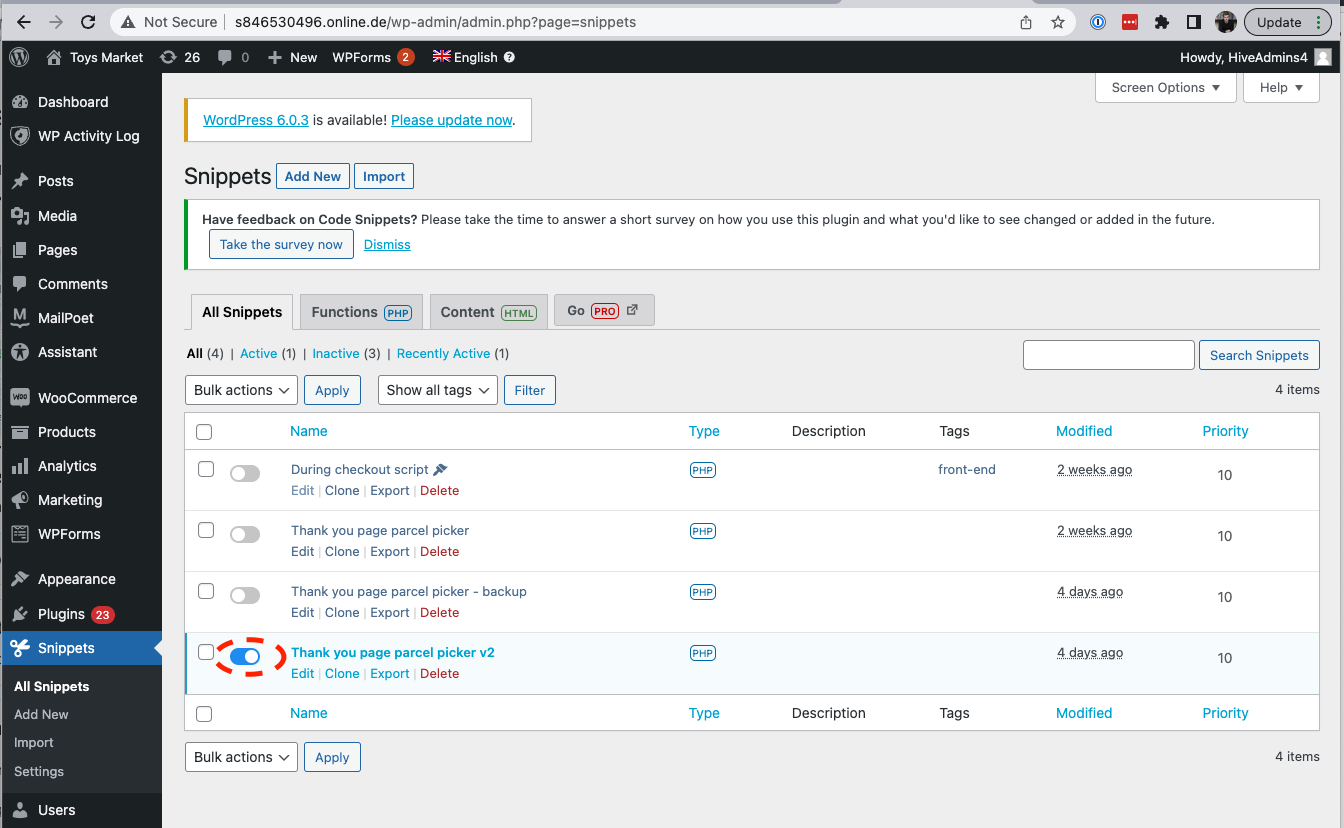Reload the page with browser refresh icon
Viewport: 1344px width, 828px height.
pyautogui.click(x=88, y=22)
